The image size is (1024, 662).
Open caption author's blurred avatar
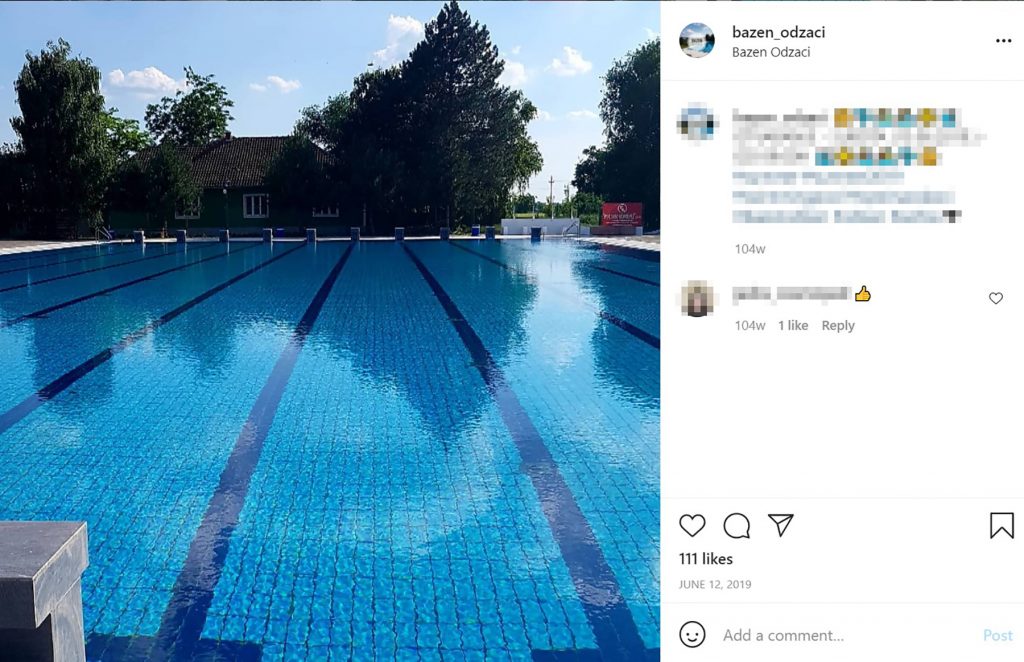click(697, 122)
